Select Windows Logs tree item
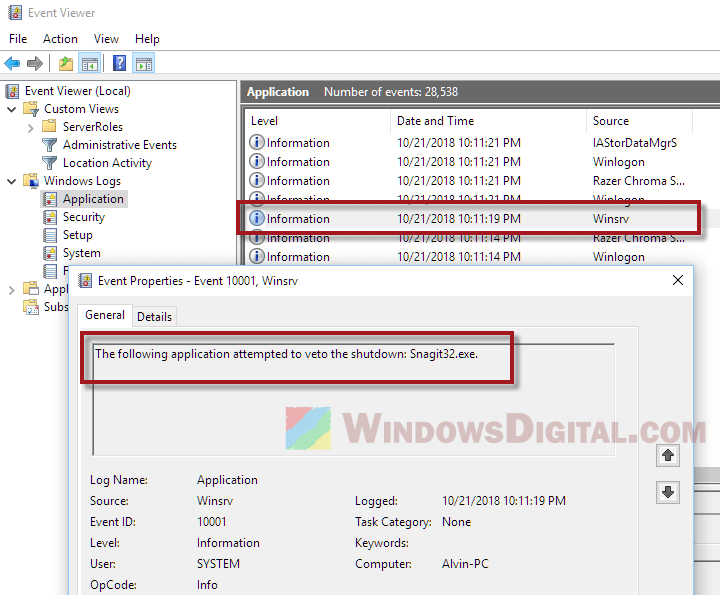The image size is (720, 595). [82, 181]
